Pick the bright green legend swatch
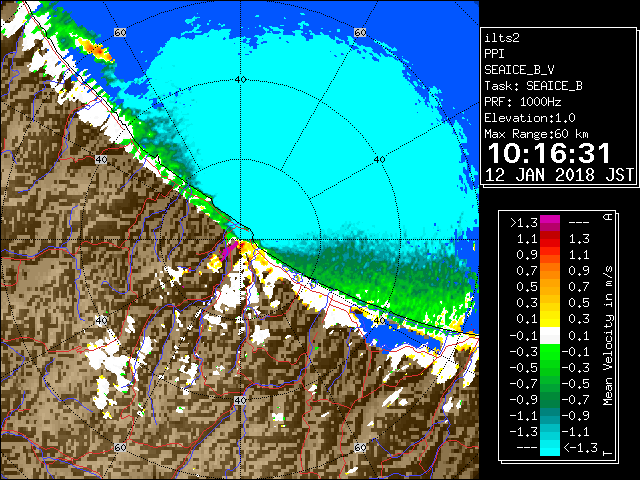The height and width of the screenshot is (480, 640). pos(550,352)
